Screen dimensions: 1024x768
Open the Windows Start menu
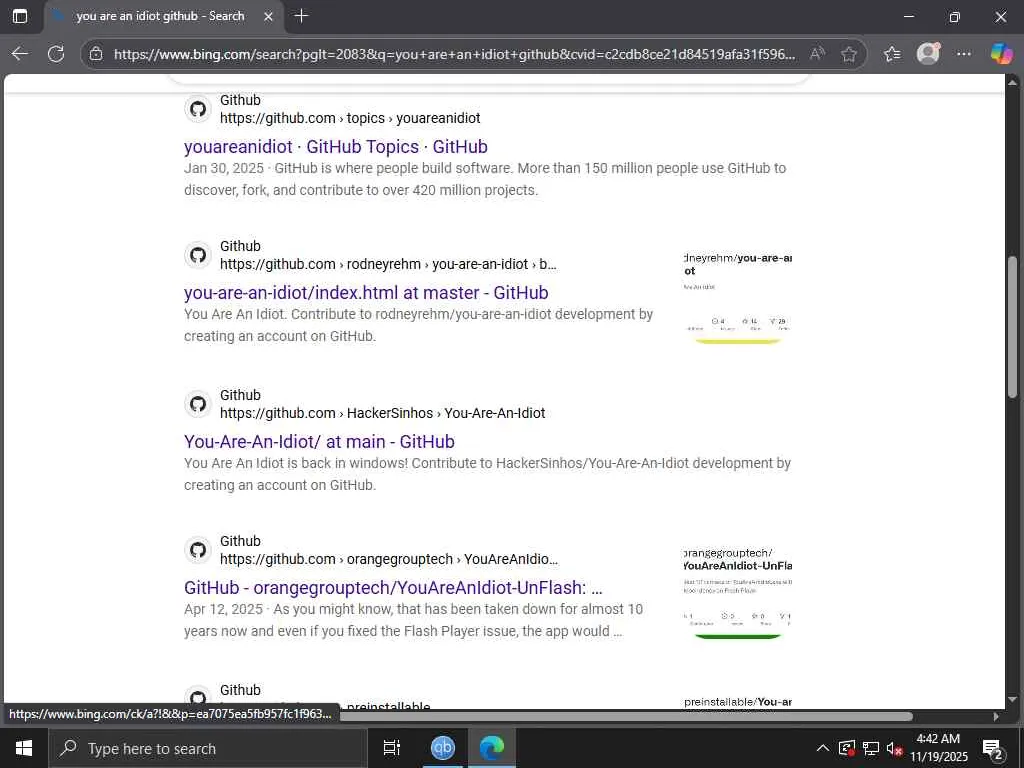click(24, 748)
